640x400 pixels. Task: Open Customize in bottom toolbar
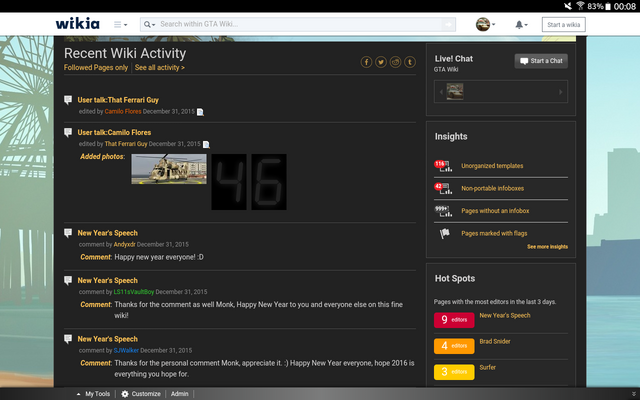coord(141,394)
